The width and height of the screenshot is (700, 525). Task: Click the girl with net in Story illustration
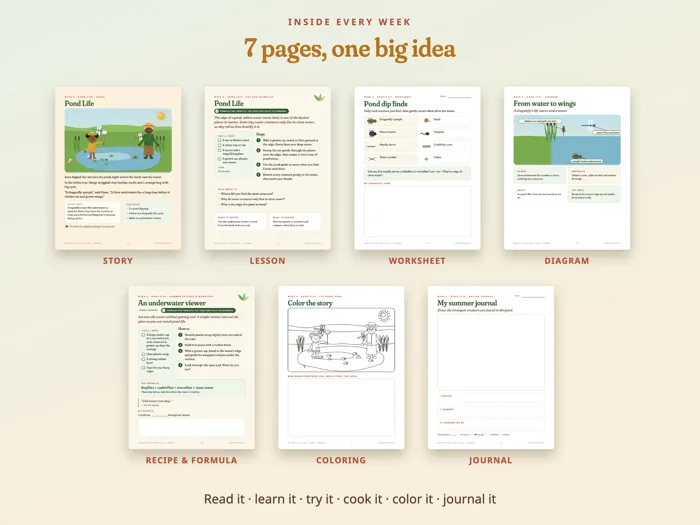(x=92, y=144)
